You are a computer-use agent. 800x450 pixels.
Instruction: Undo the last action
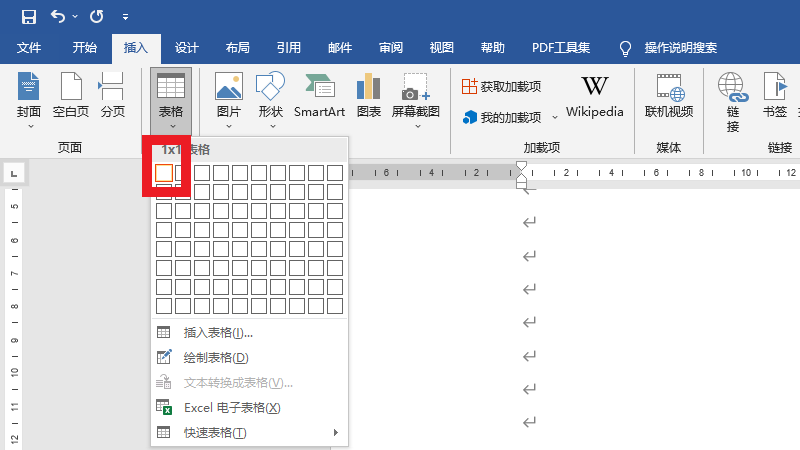[58, 17]
